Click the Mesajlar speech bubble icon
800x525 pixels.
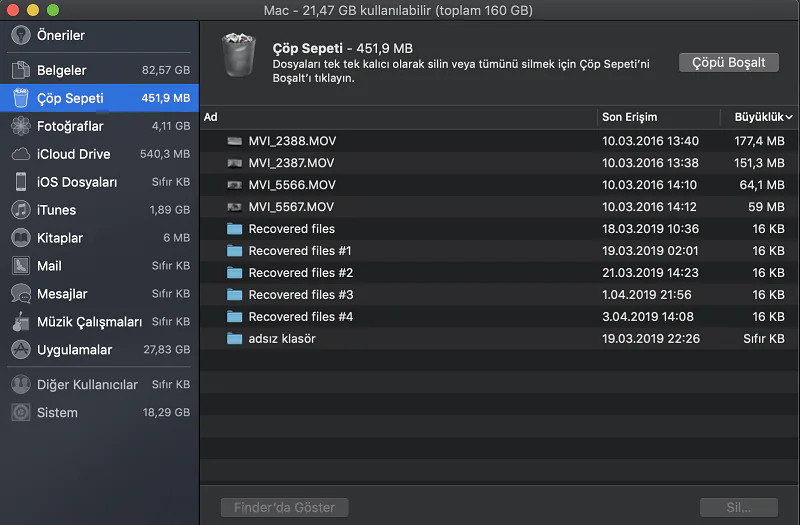(20, 295)
